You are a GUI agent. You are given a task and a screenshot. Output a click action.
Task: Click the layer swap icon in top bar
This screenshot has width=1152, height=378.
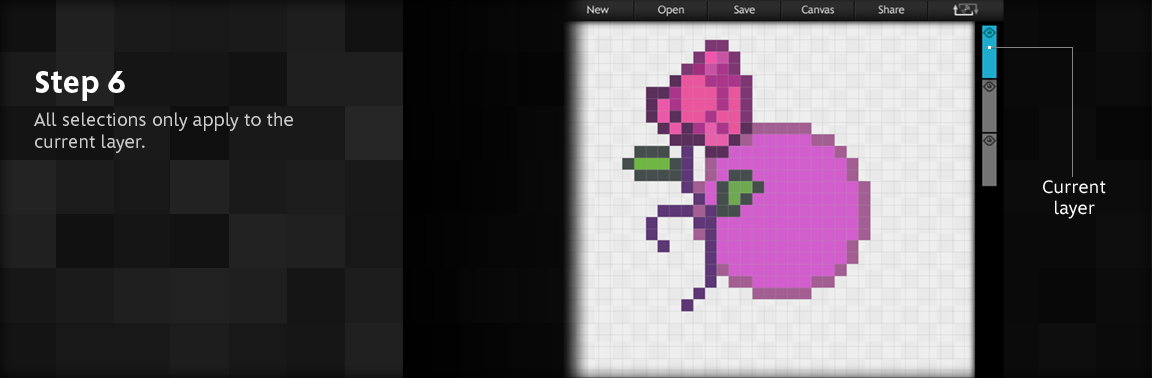965,10
